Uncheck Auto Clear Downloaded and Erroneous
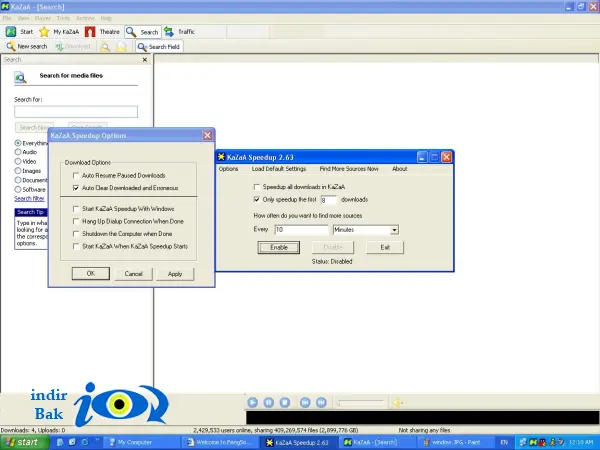 click(76, 188)
